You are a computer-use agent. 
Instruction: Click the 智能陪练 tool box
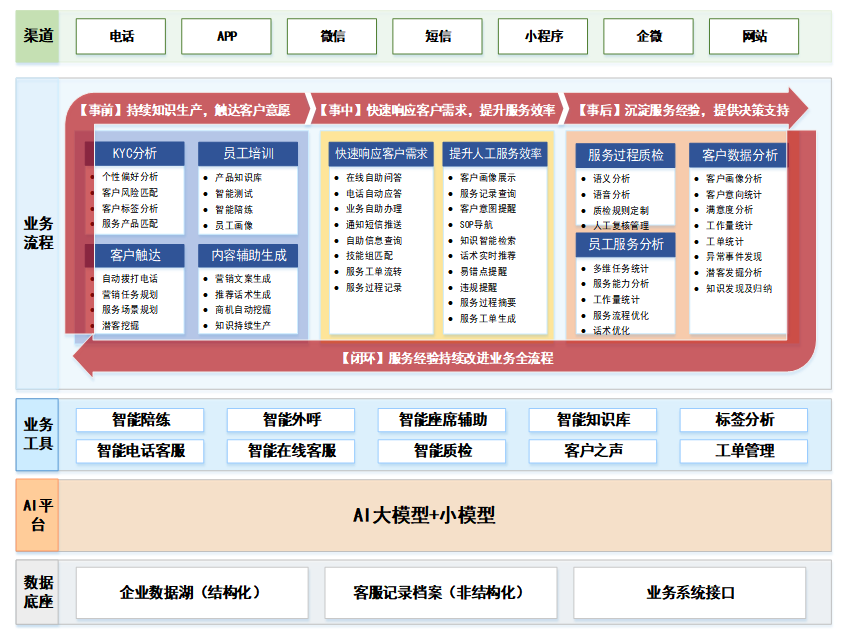coord(140,420)
